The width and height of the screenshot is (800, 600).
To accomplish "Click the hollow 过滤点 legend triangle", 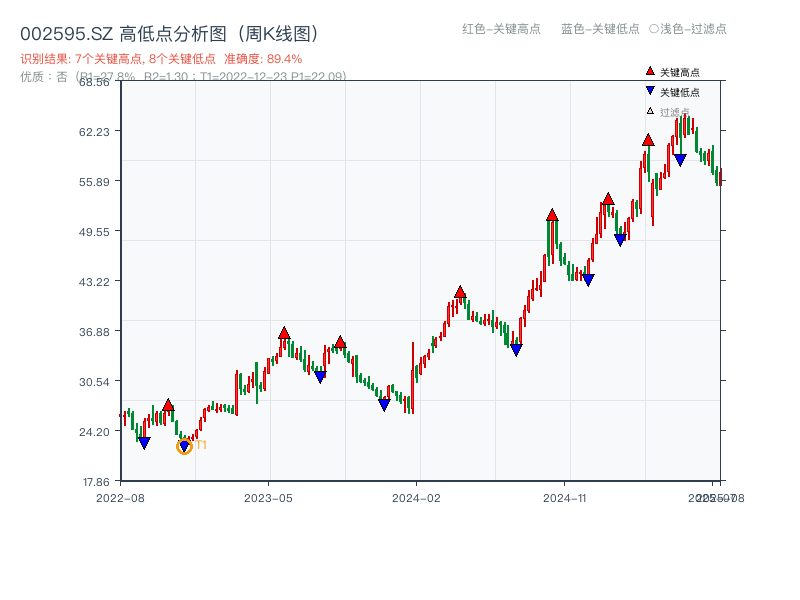I will coord(650,111).
